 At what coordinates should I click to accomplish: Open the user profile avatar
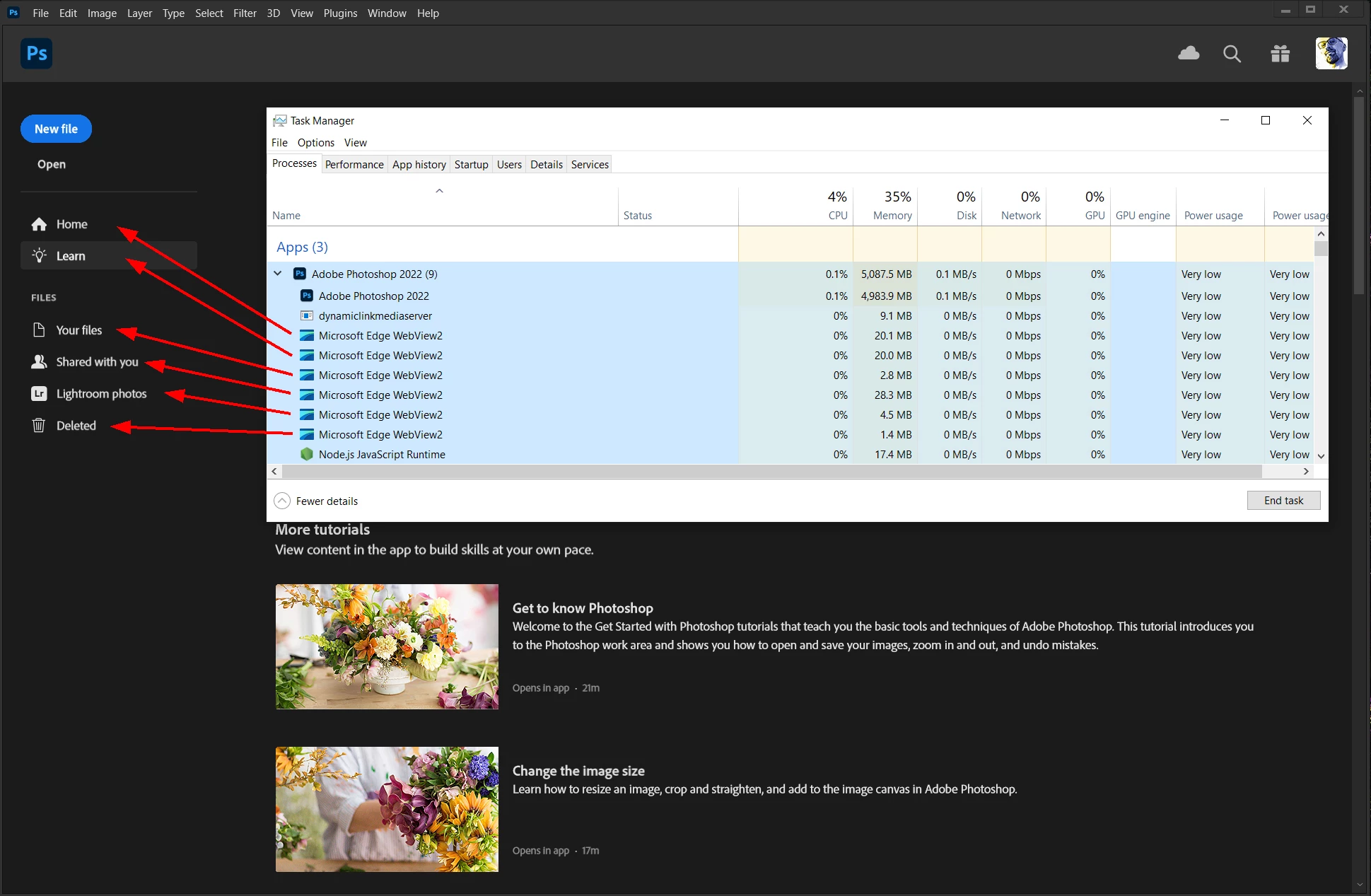tap(1331, 54)
